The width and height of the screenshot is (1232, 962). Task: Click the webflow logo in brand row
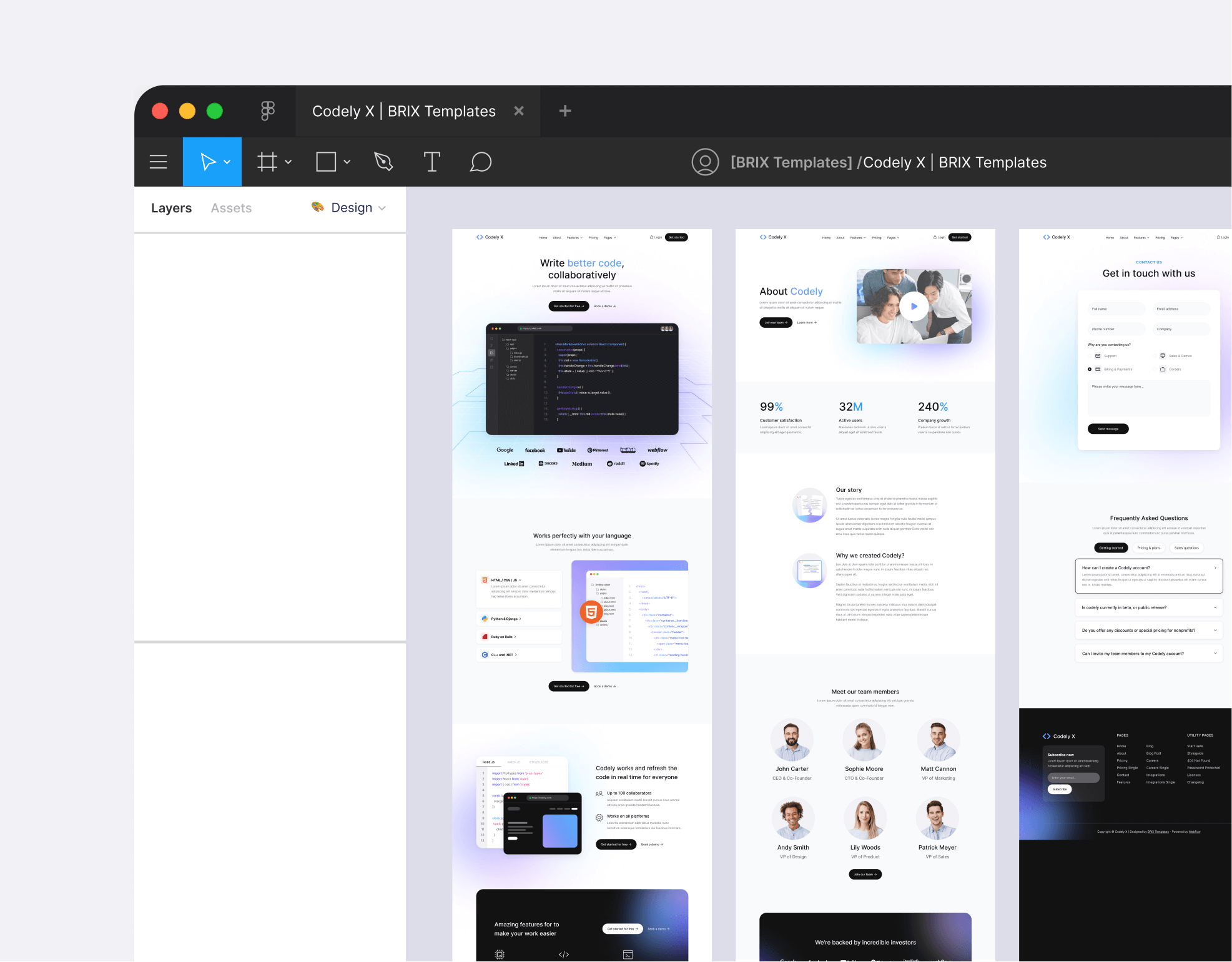657,450
